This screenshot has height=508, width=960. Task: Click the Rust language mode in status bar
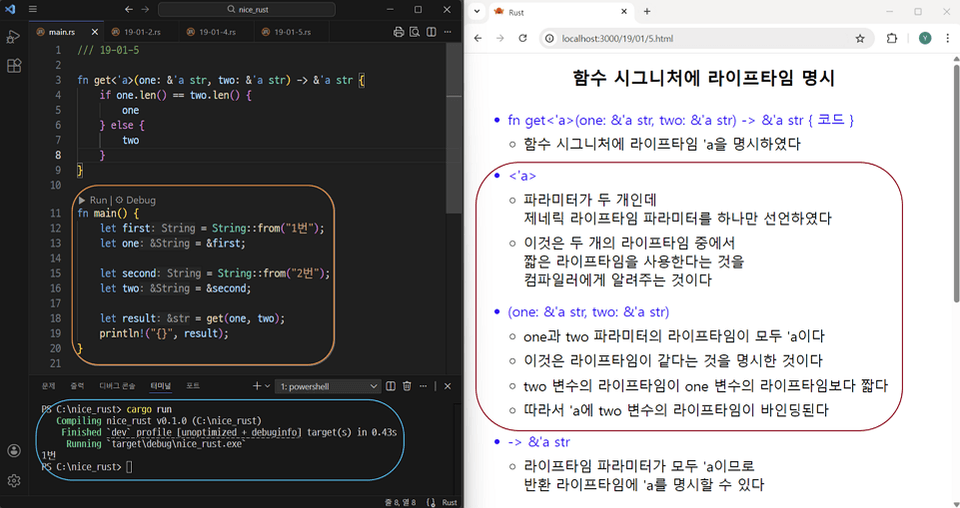pos(449,501)
